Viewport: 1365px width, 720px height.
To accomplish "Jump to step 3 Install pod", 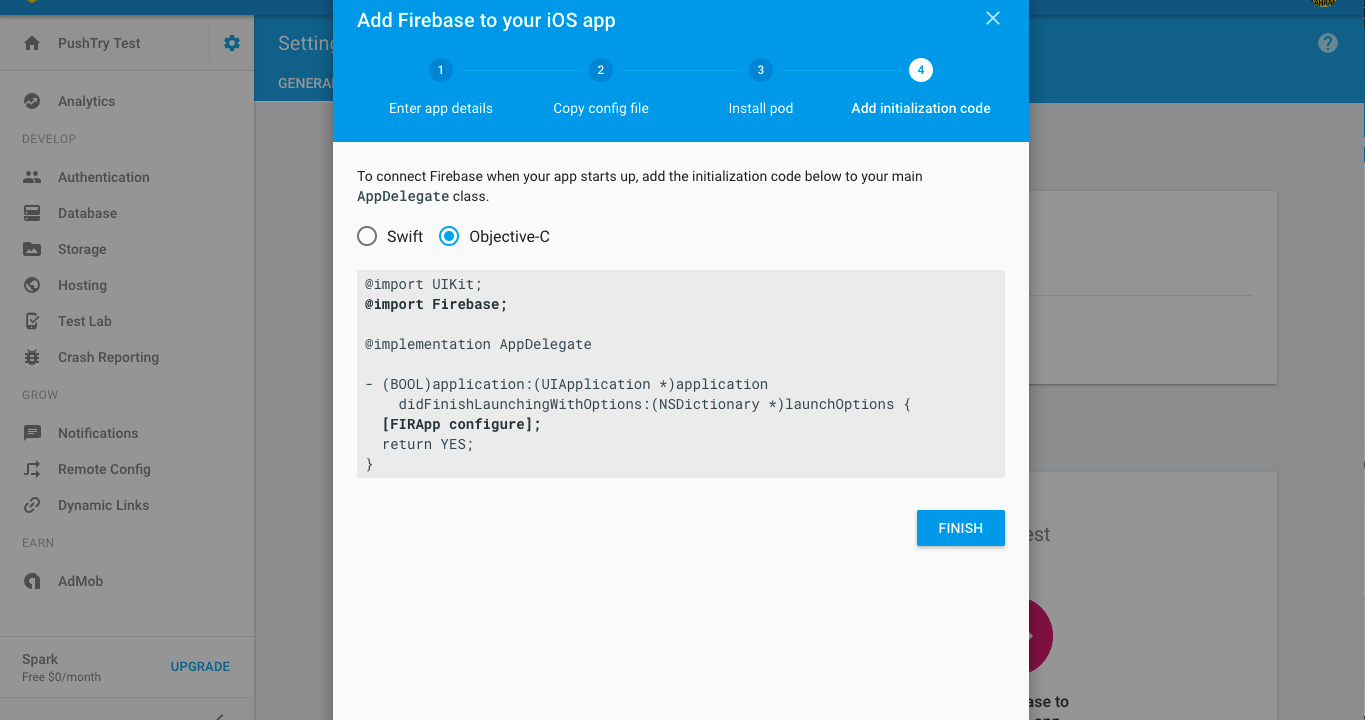I will tap(760, 70).
